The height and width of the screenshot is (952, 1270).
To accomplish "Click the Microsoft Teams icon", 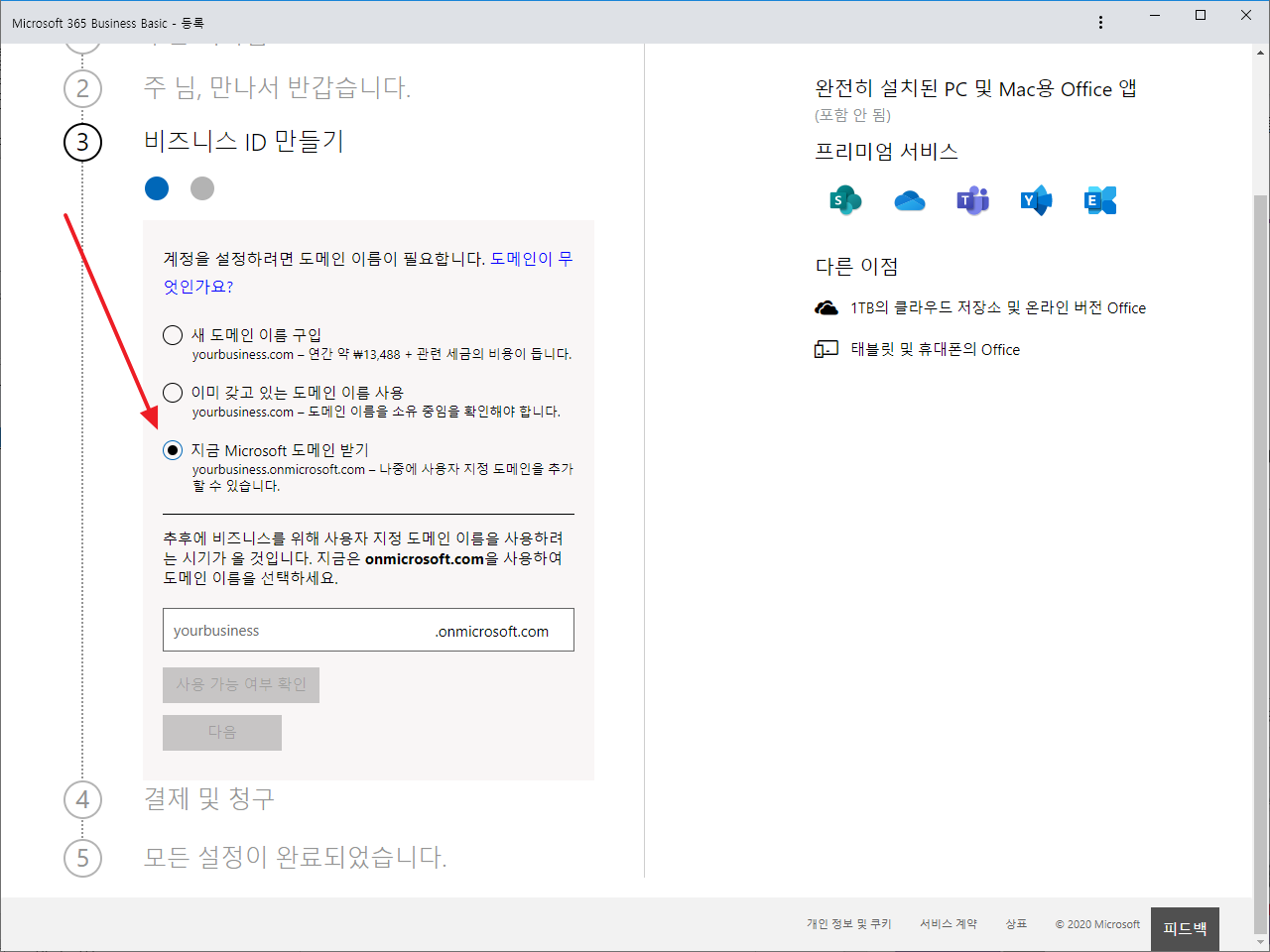I will [x=972, y=200].
